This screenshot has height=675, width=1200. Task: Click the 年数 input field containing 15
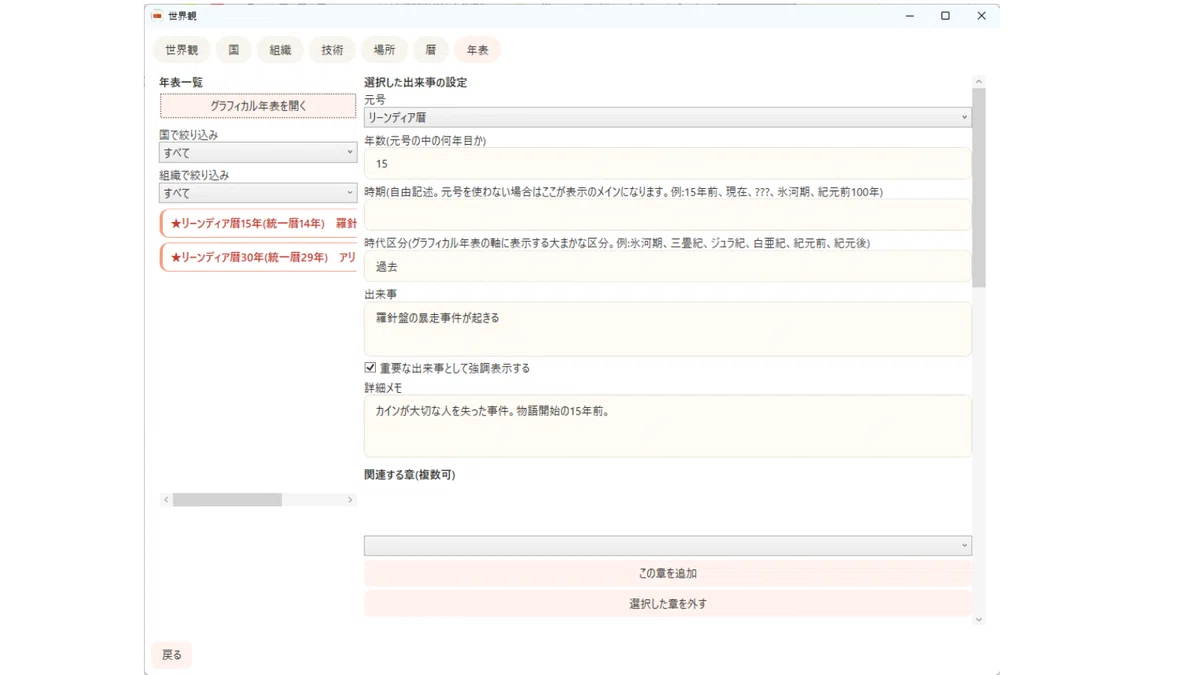click(x=668, y=164)
